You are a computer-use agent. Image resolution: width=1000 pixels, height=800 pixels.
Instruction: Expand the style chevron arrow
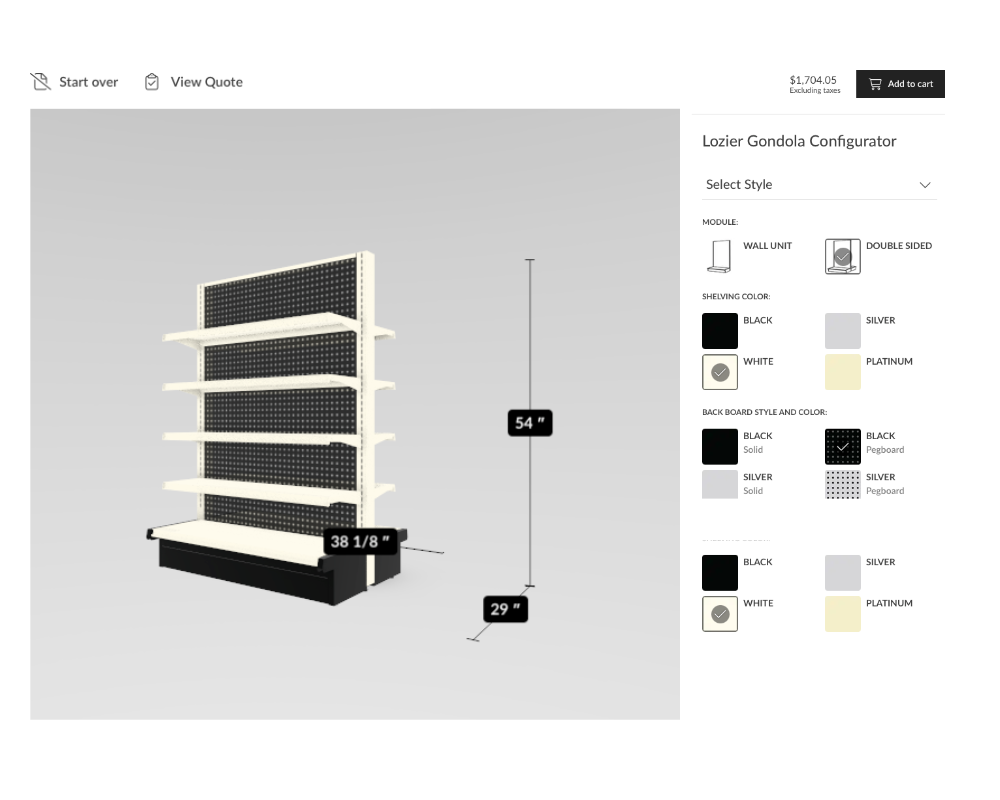click(x=925, y=185)
